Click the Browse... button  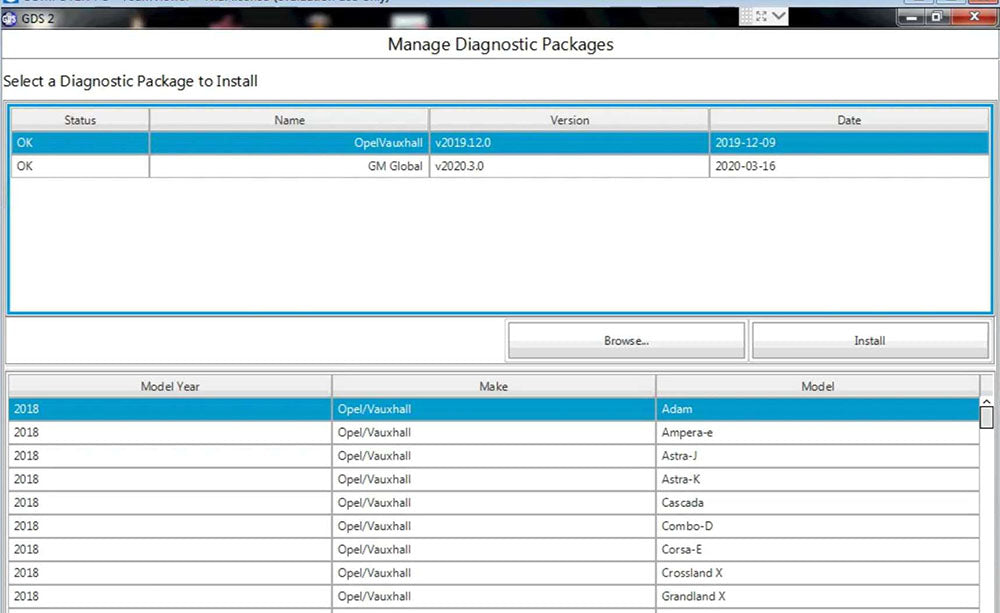click(x=626, y=341)
